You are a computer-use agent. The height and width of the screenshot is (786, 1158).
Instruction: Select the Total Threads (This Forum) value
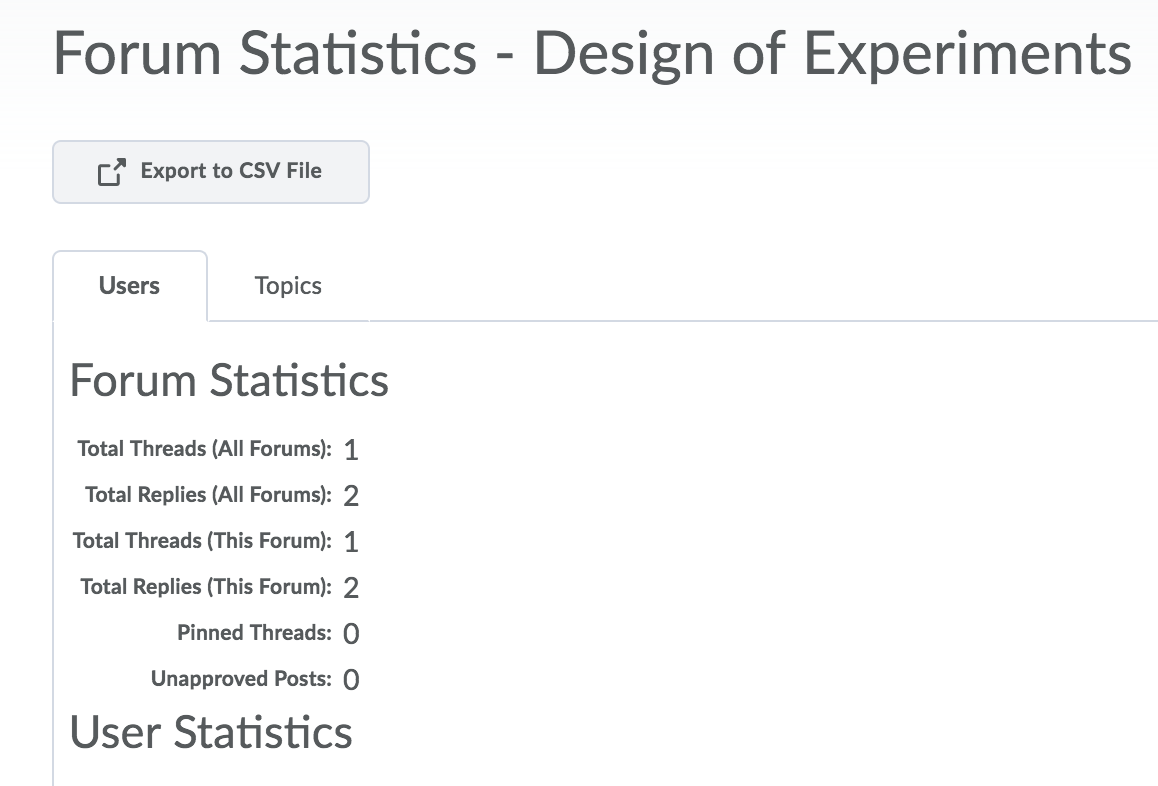pyautogui.click(x=351, y=542)
